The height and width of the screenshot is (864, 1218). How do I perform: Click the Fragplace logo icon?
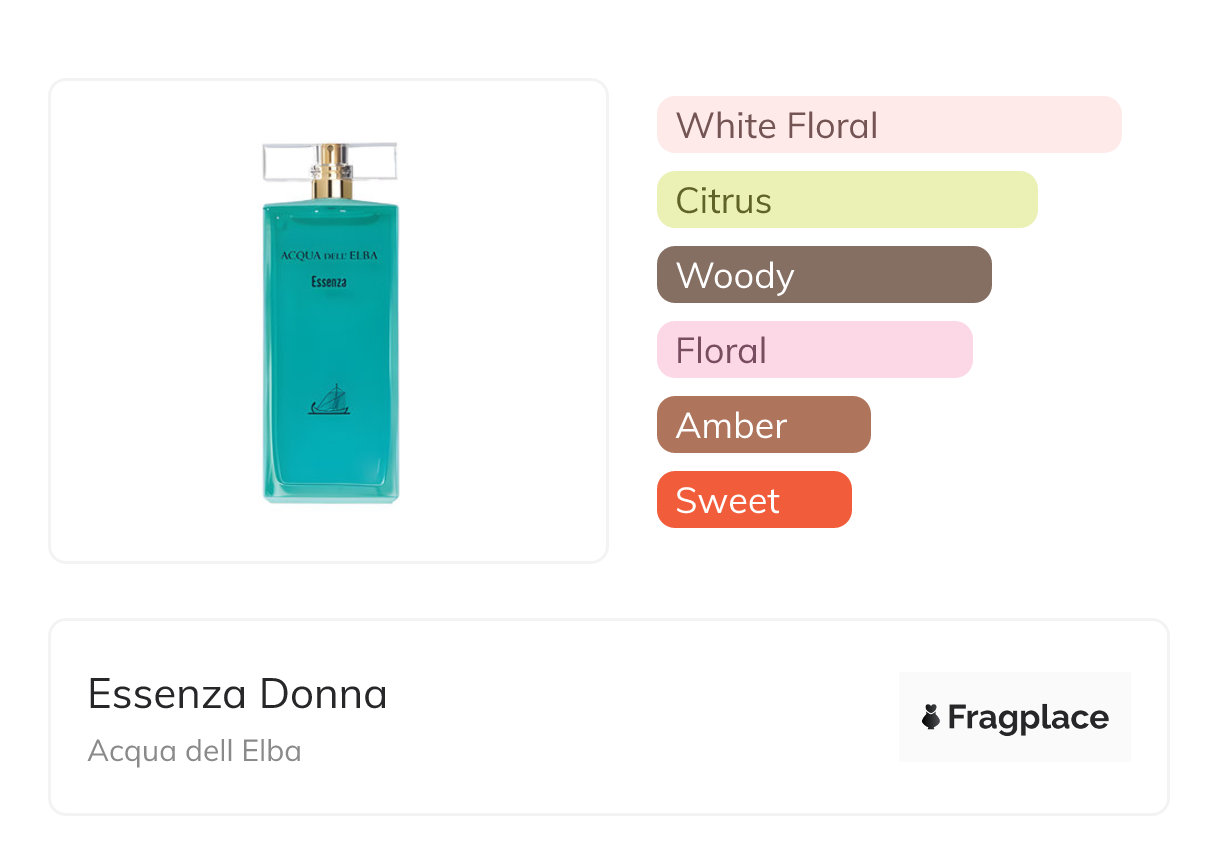[931, 717]
